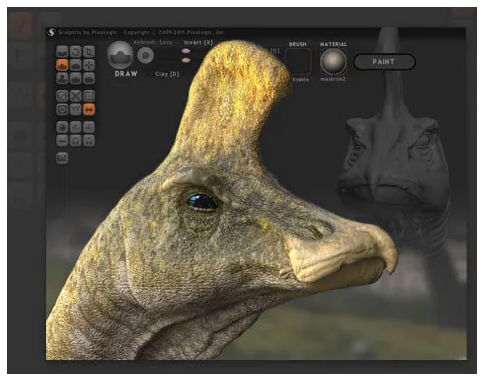Select the Flatten tool icon
Image resolution: width=486 pixels, height=381 pixels.
pyautogui.click(x=76, y=65)
